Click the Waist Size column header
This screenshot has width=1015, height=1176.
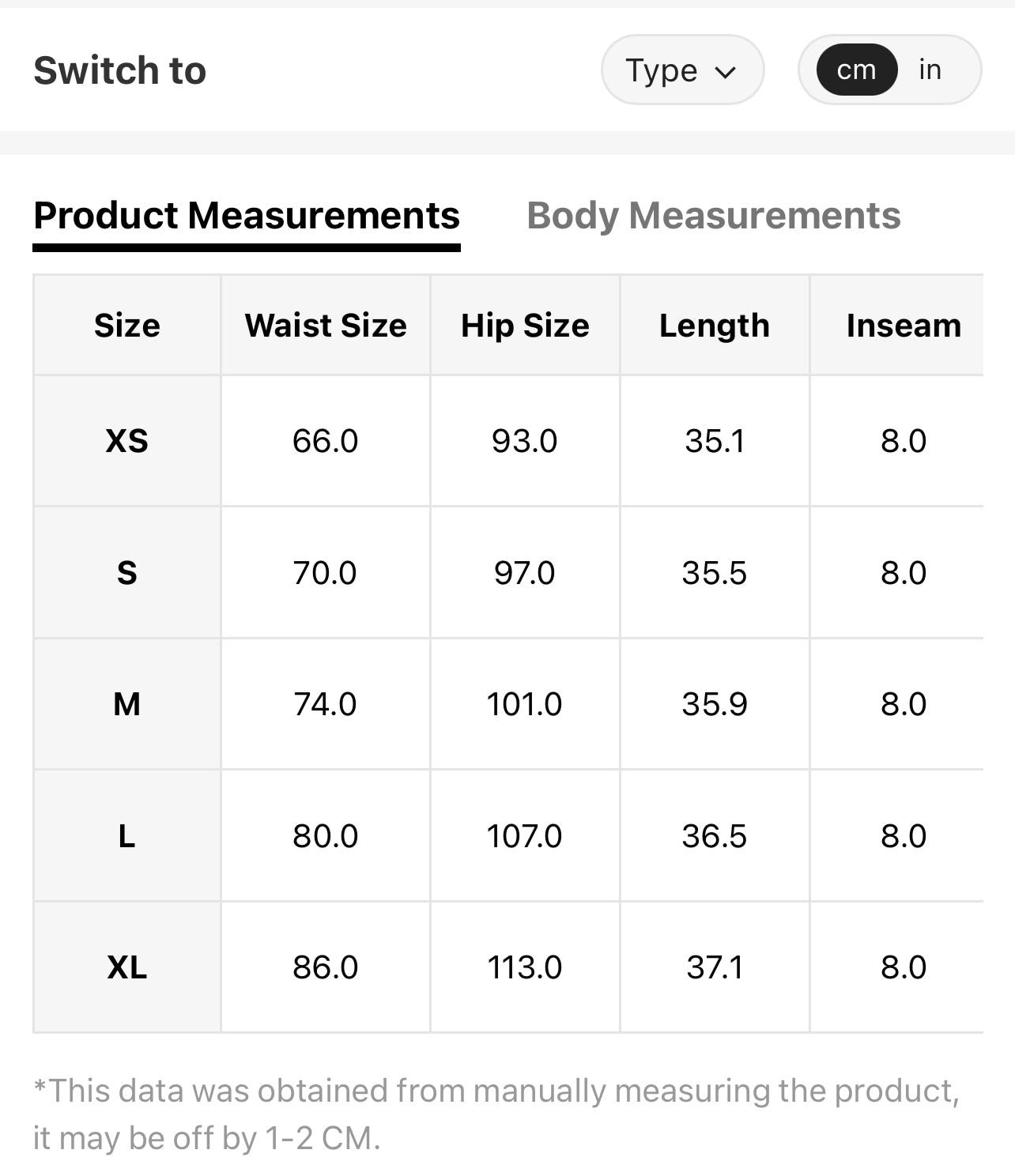coord(326,326)
